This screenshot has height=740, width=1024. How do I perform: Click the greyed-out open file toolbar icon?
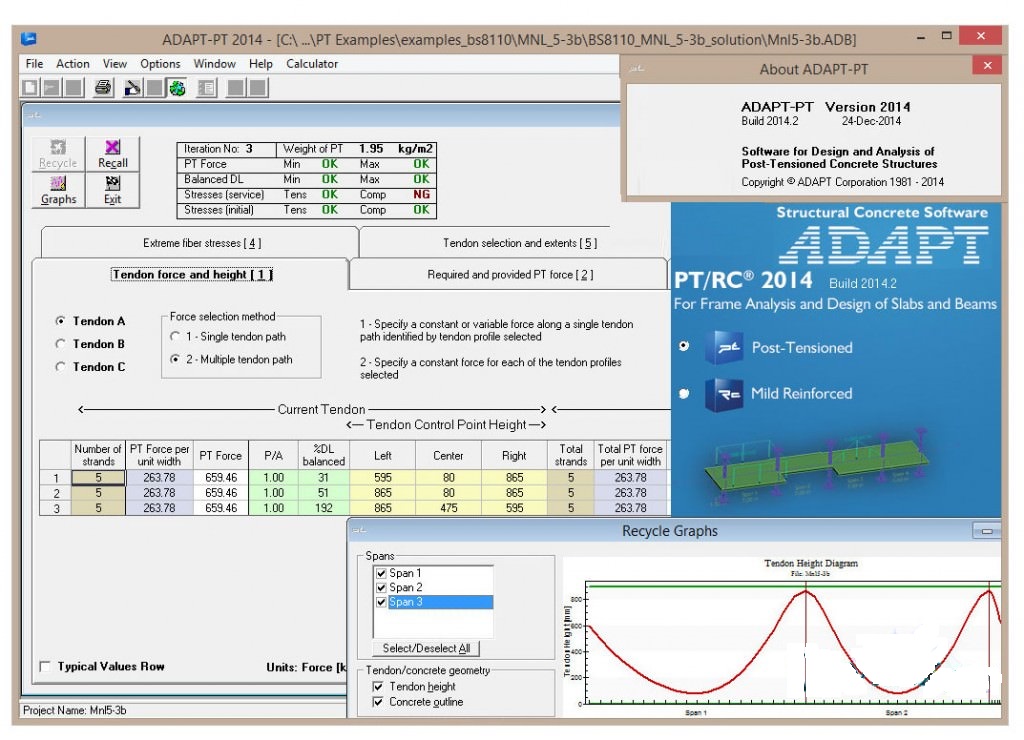click(51, 88)
